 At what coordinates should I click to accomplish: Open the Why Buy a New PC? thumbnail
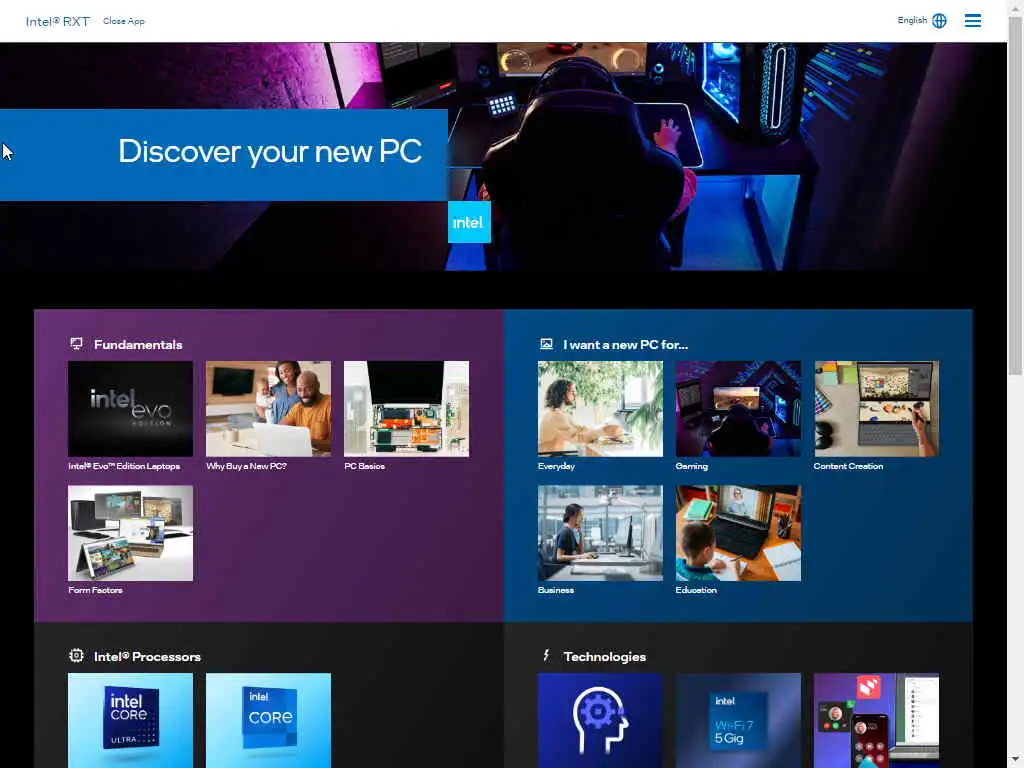268,409
